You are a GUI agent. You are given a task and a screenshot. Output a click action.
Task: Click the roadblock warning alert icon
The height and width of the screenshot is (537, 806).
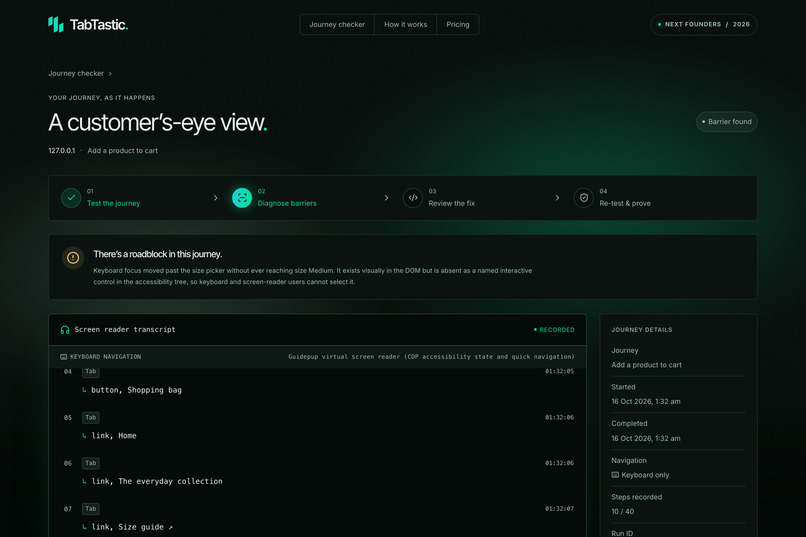(x=73, y=257)
